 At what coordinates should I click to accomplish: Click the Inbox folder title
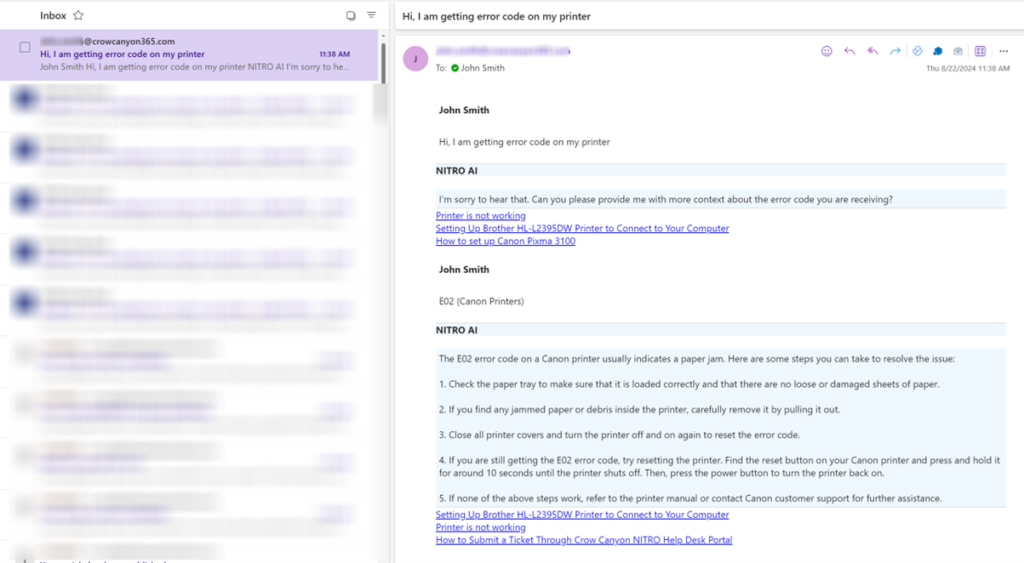pos(53,15)
